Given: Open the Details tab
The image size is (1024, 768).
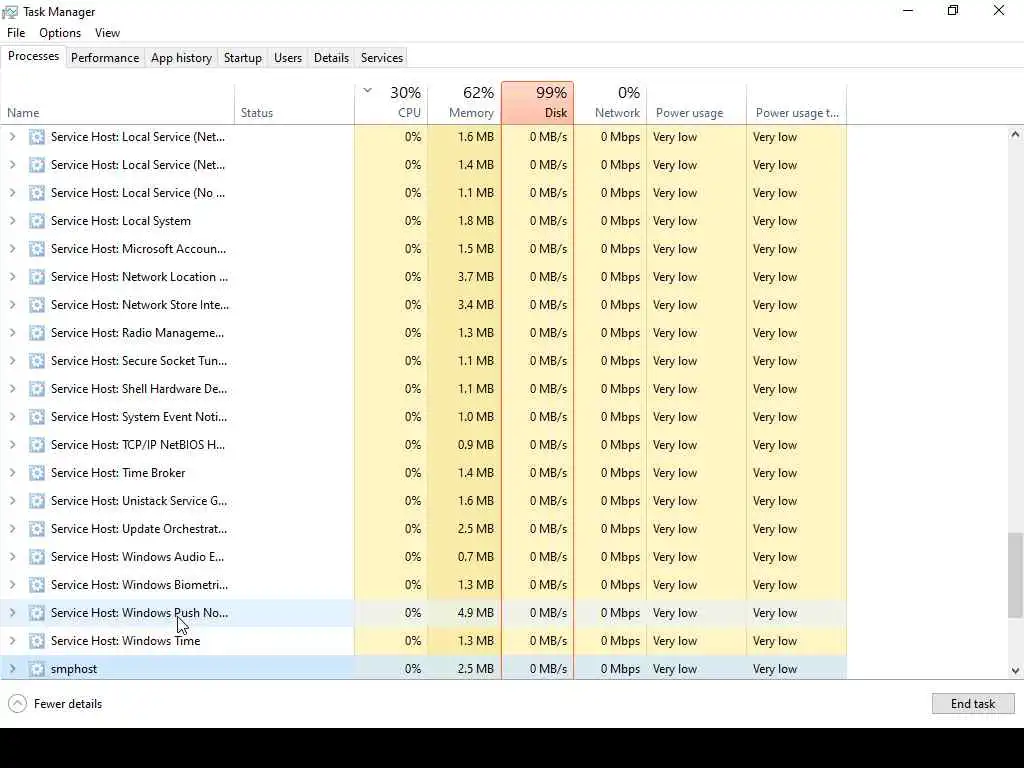Looking at the screenshot, I should (x=331, y=57).
